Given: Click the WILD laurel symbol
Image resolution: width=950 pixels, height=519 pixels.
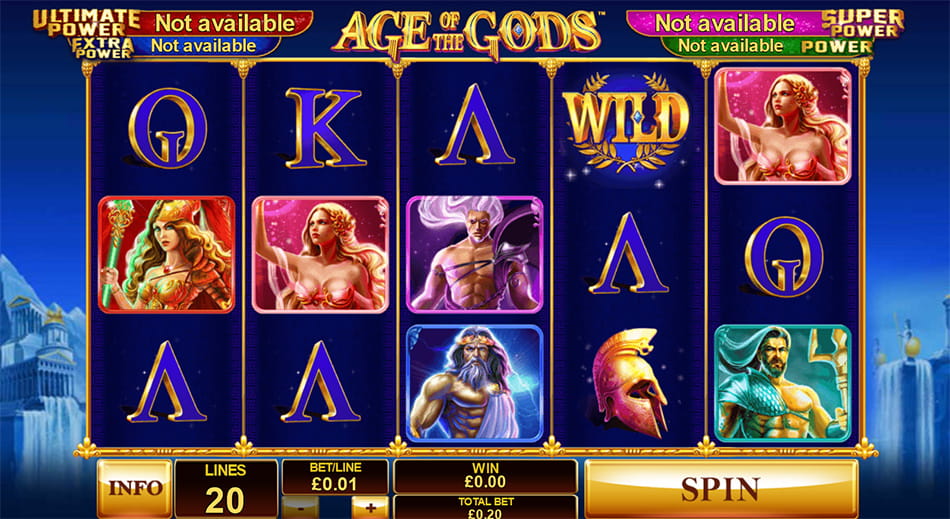Looking at the screenshot, I should point(628,123).
